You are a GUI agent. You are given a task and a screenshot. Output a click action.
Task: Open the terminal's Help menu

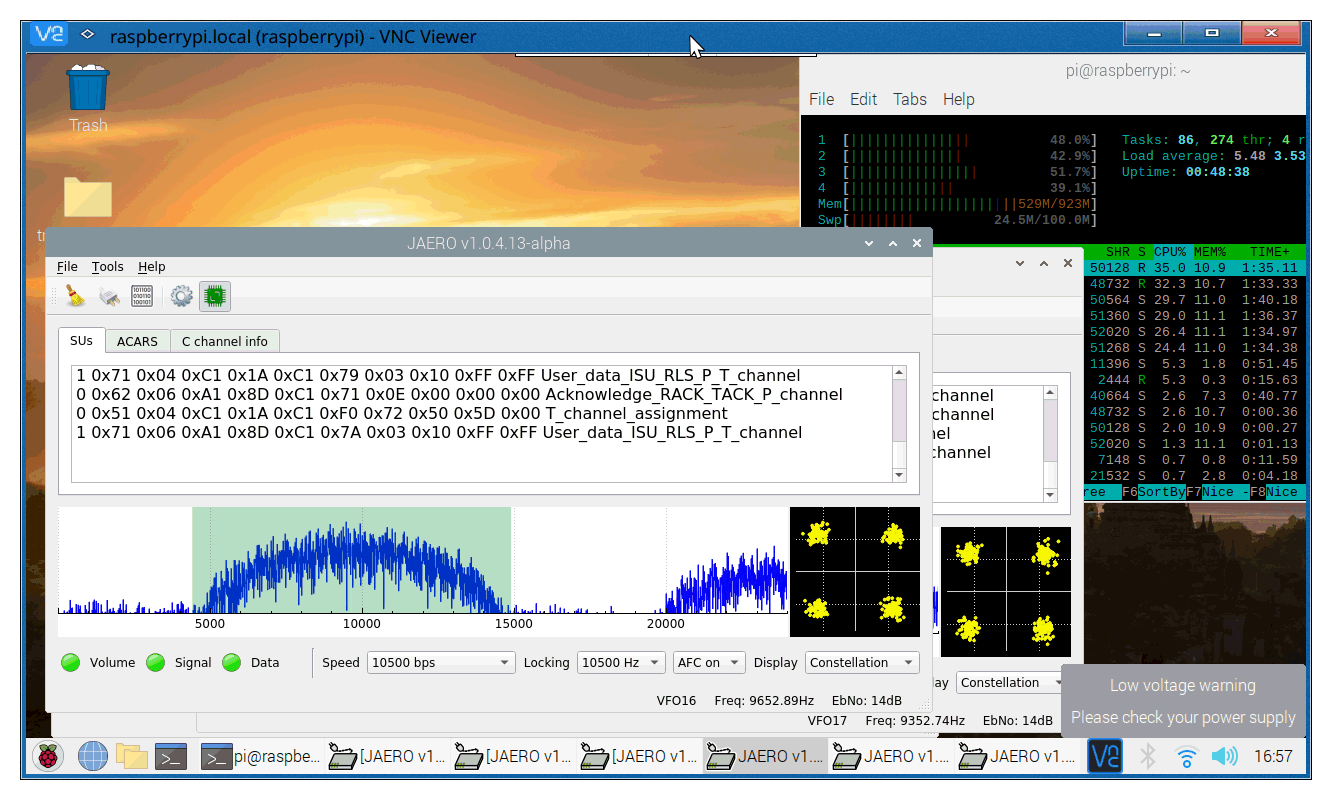(958, 99)
